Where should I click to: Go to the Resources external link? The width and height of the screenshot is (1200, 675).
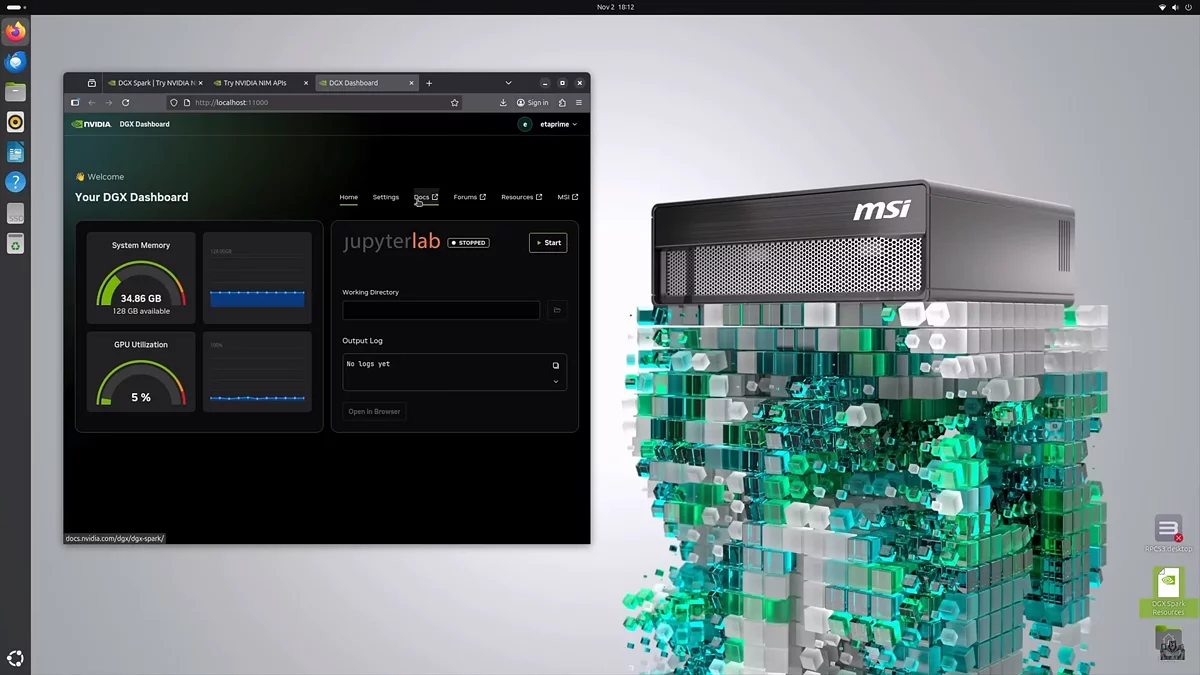521,197
